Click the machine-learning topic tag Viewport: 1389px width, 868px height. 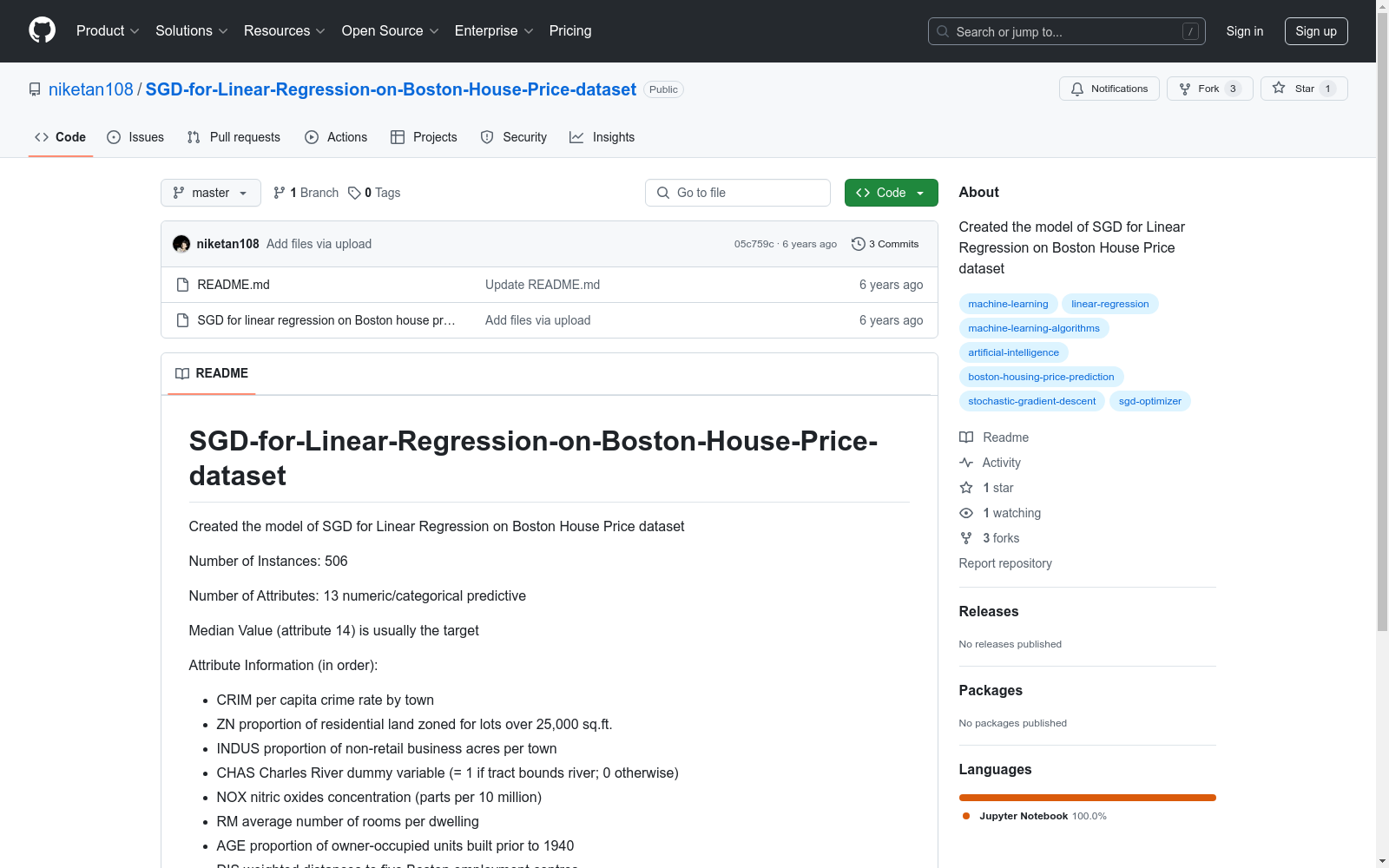[1008, 304]
